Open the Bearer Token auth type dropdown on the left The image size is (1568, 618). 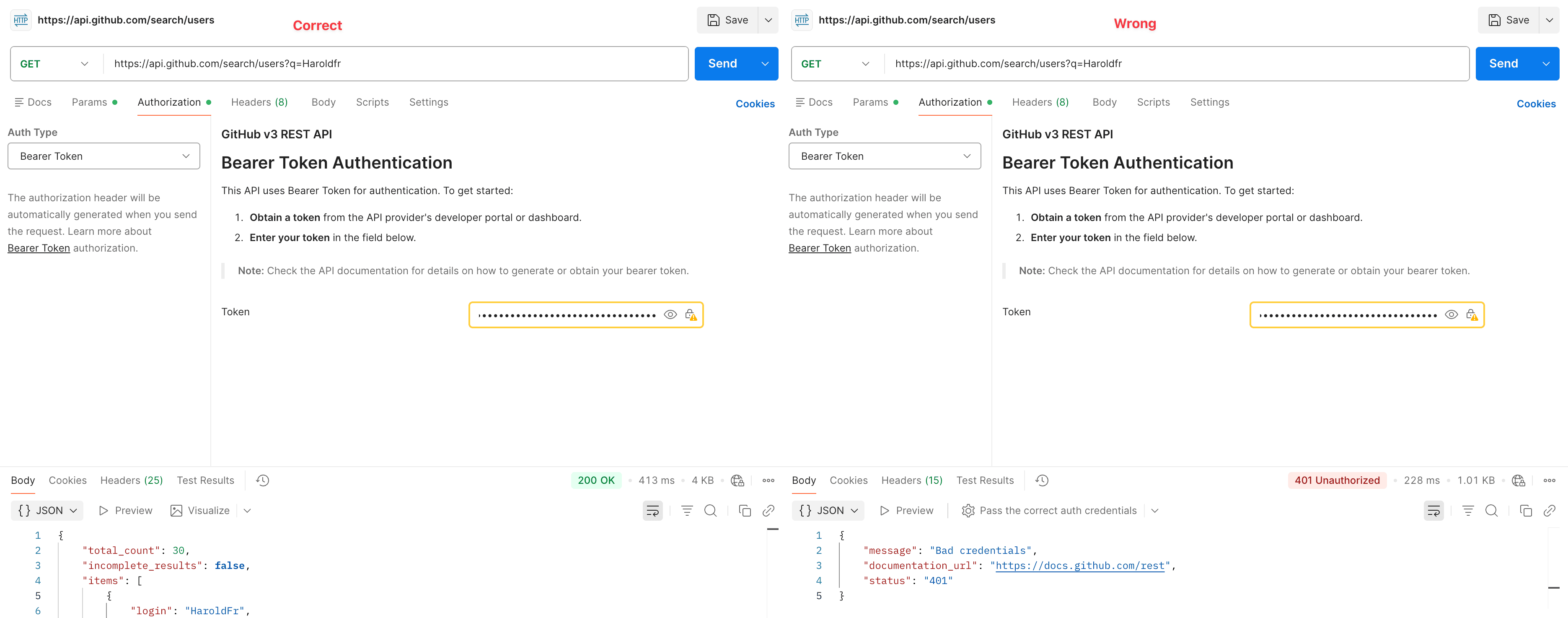coord(103,156)
